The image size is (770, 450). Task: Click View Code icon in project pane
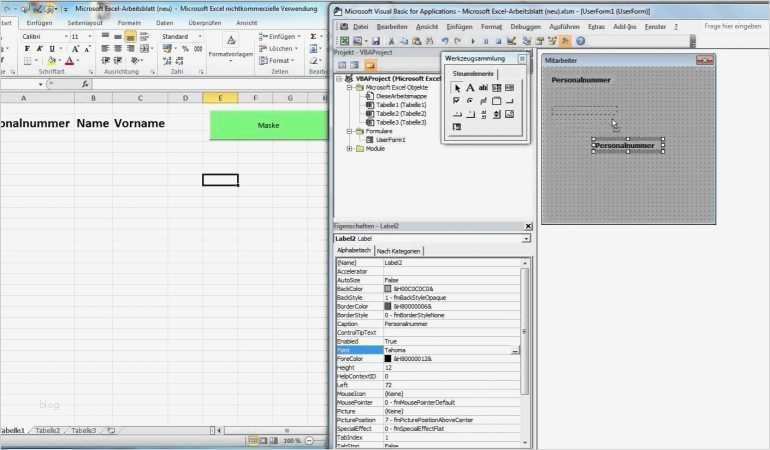pos(342,65)
